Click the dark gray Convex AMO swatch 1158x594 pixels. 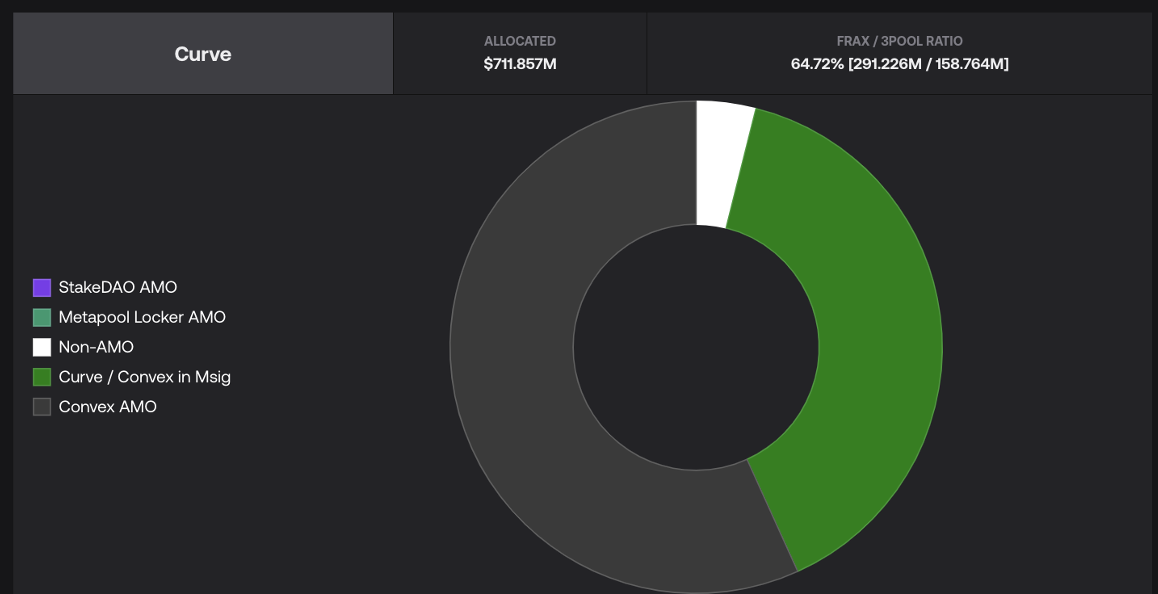[42, 408]
